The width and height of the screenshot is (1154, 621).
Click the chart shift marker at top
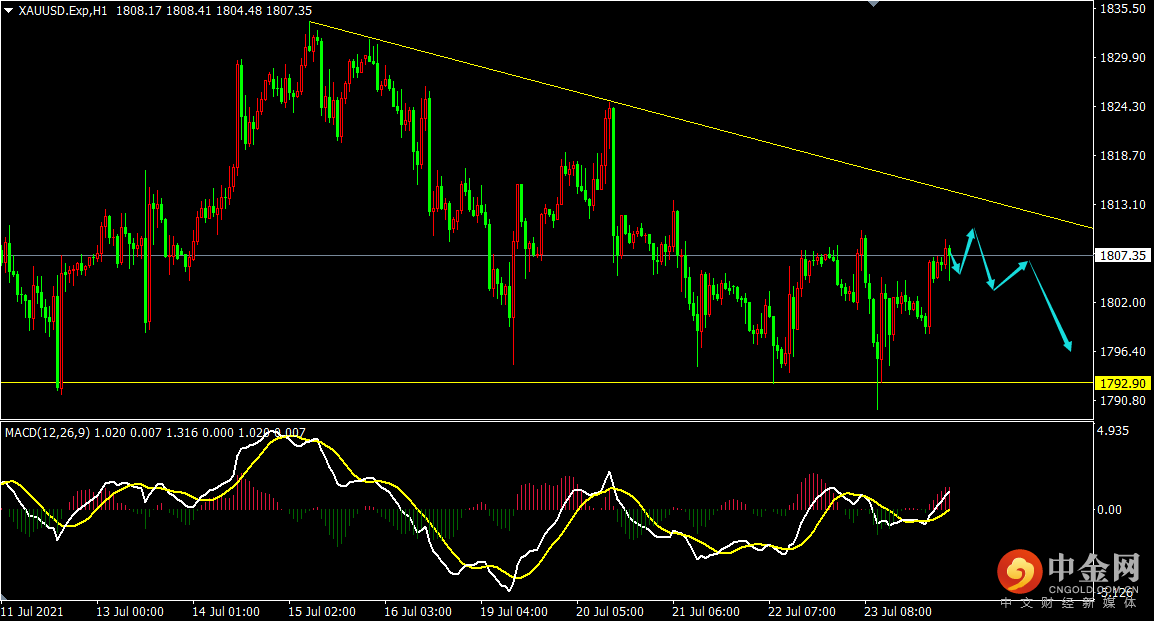pos(874,4)
